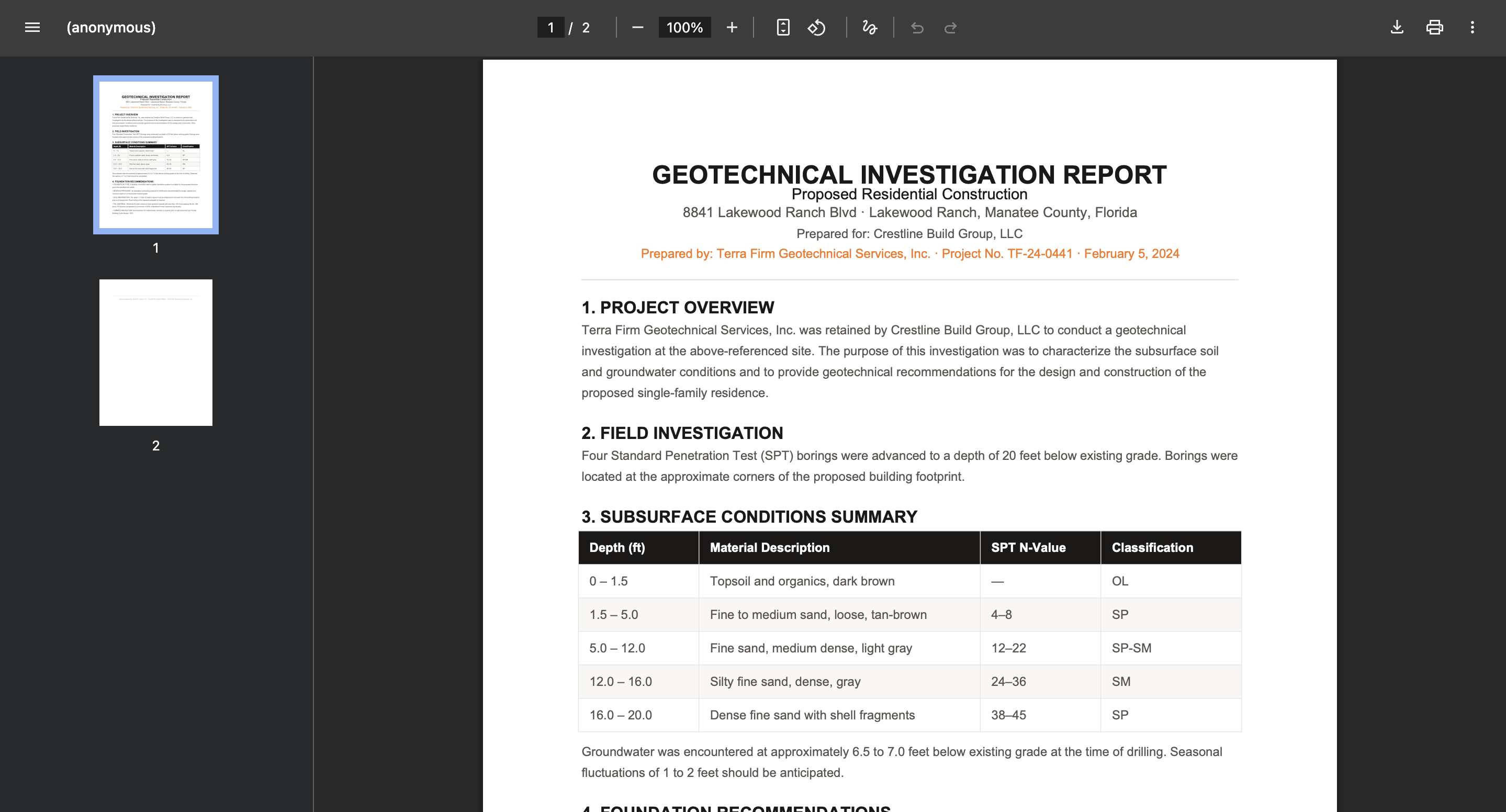Open the three-dot more actions menu
Screen dimensions: 1506x812
(x=1472, y=28)
